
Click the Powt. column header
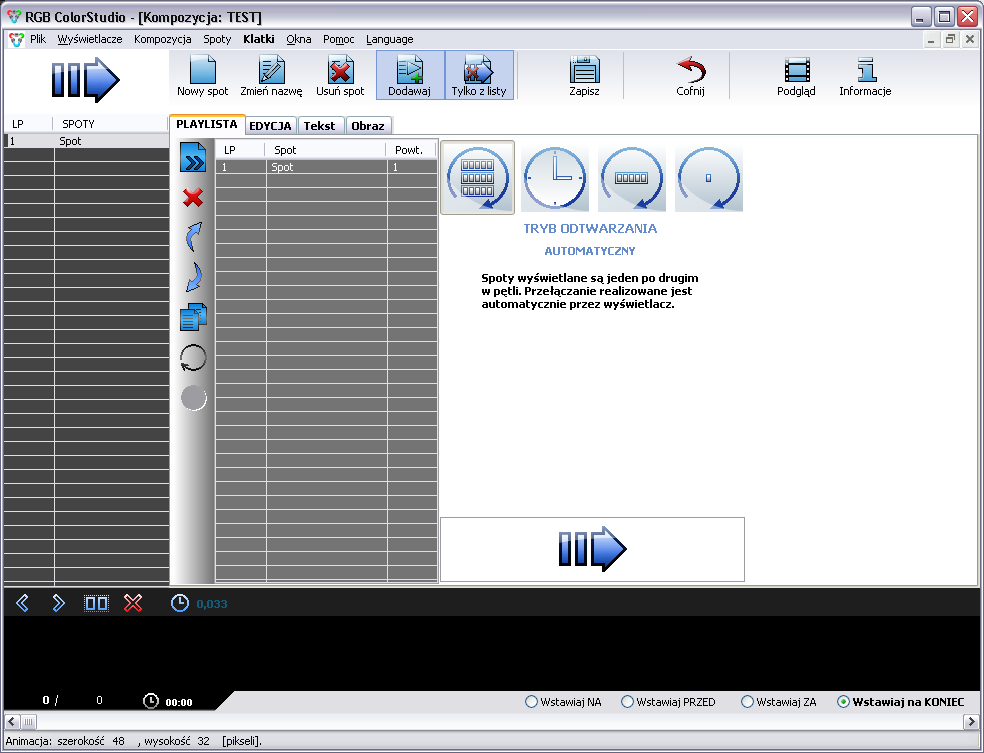411,149
